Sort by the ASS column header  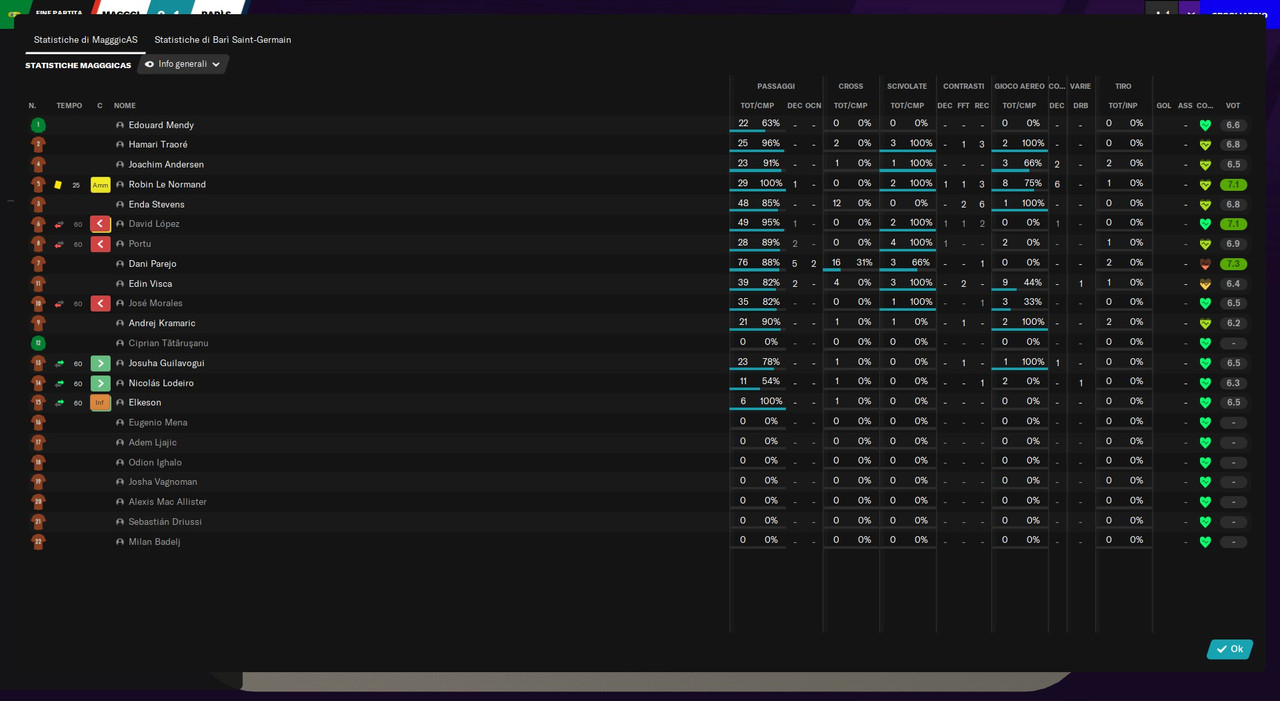[x=1185, y=106]
